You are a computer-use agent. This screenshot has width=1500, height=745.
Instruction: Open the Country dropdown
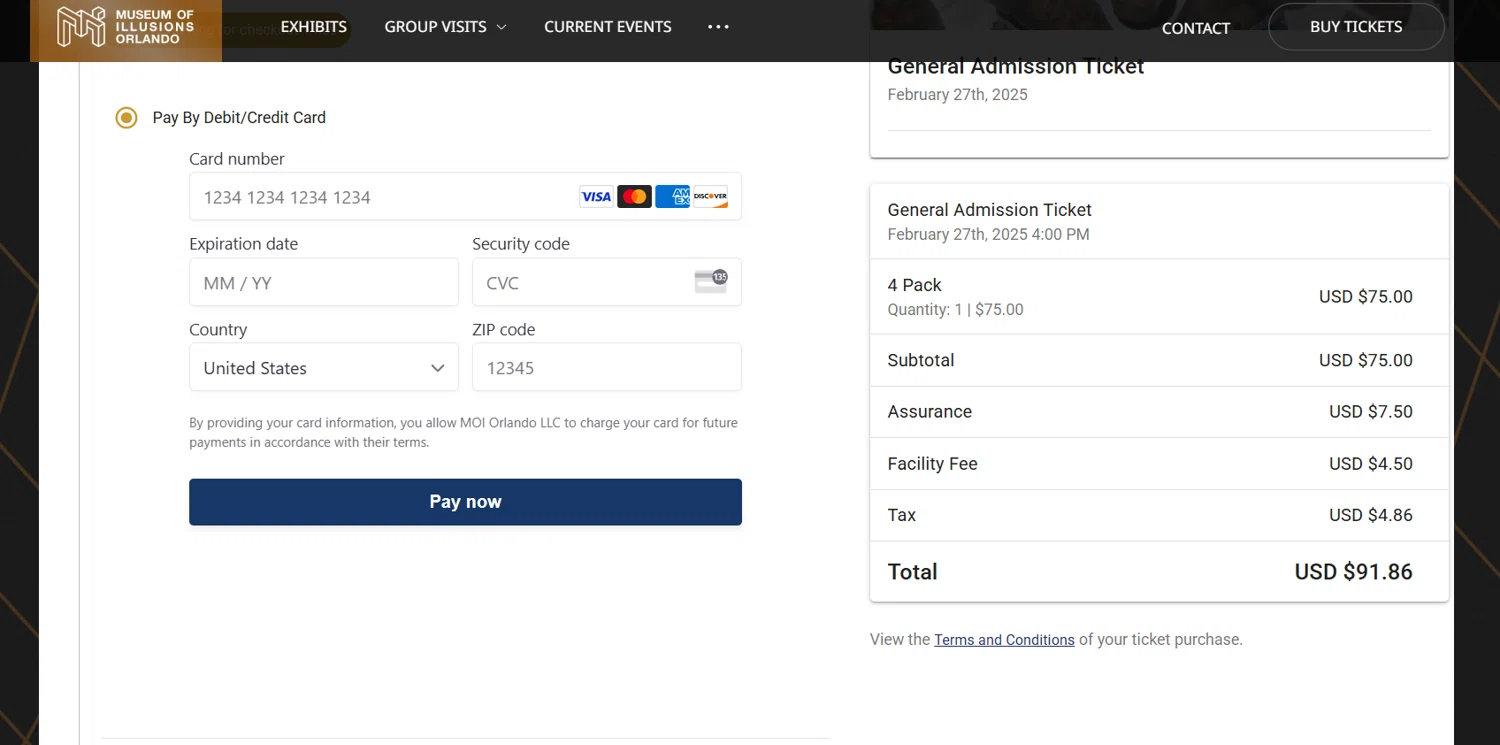point(324,368)
